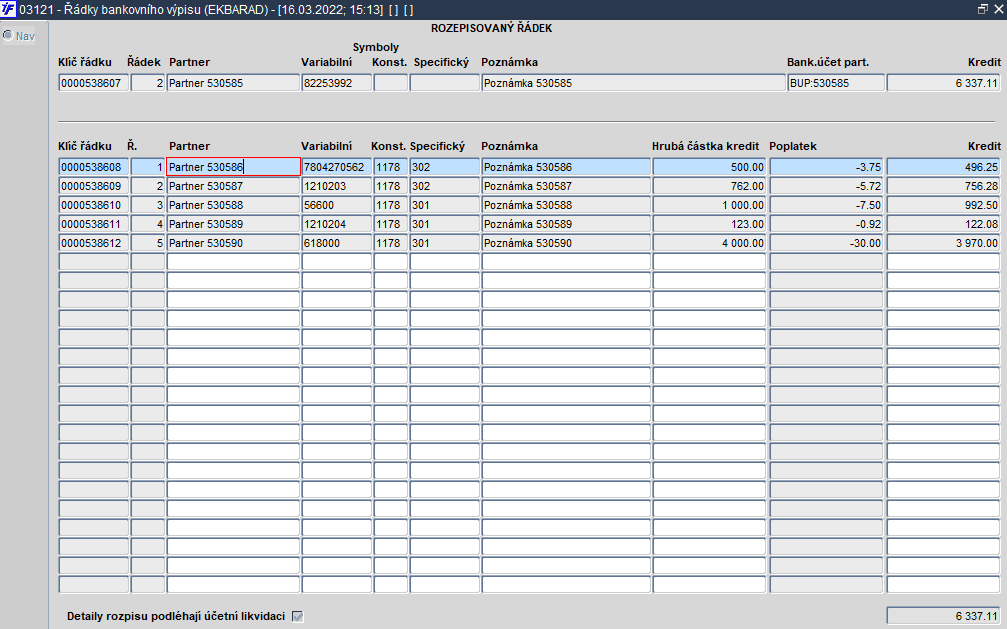Click header row key 0000538607

[94, 83]
